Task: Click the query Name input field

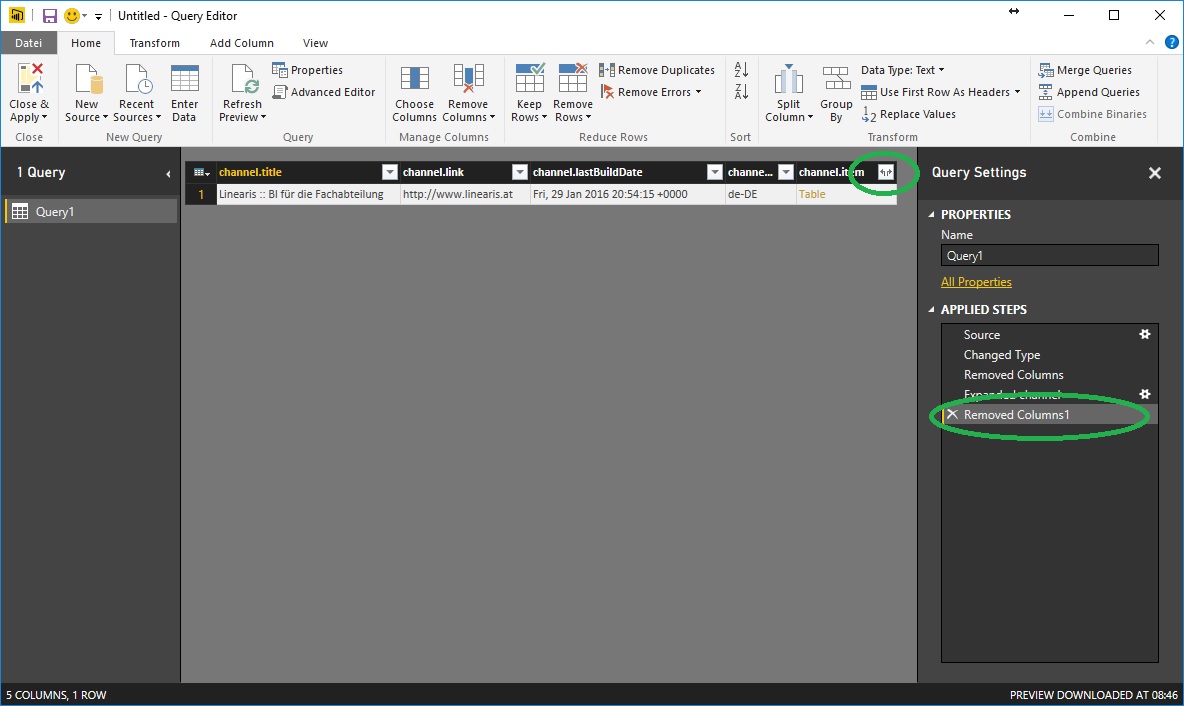Action: [x=1049, y=256]
